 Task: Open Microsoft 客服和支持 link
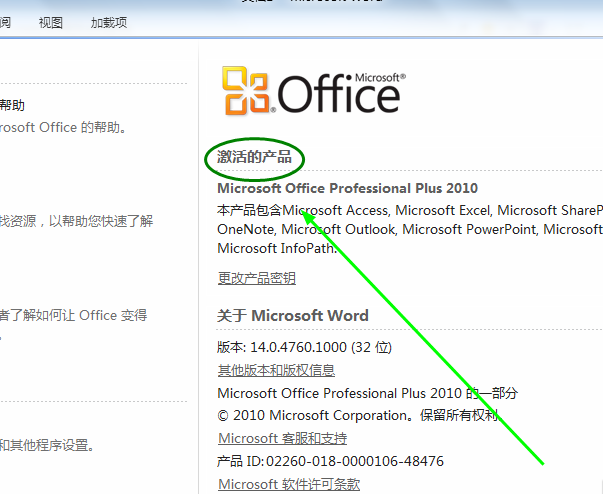pyautogui.click(x=282, y=438)
